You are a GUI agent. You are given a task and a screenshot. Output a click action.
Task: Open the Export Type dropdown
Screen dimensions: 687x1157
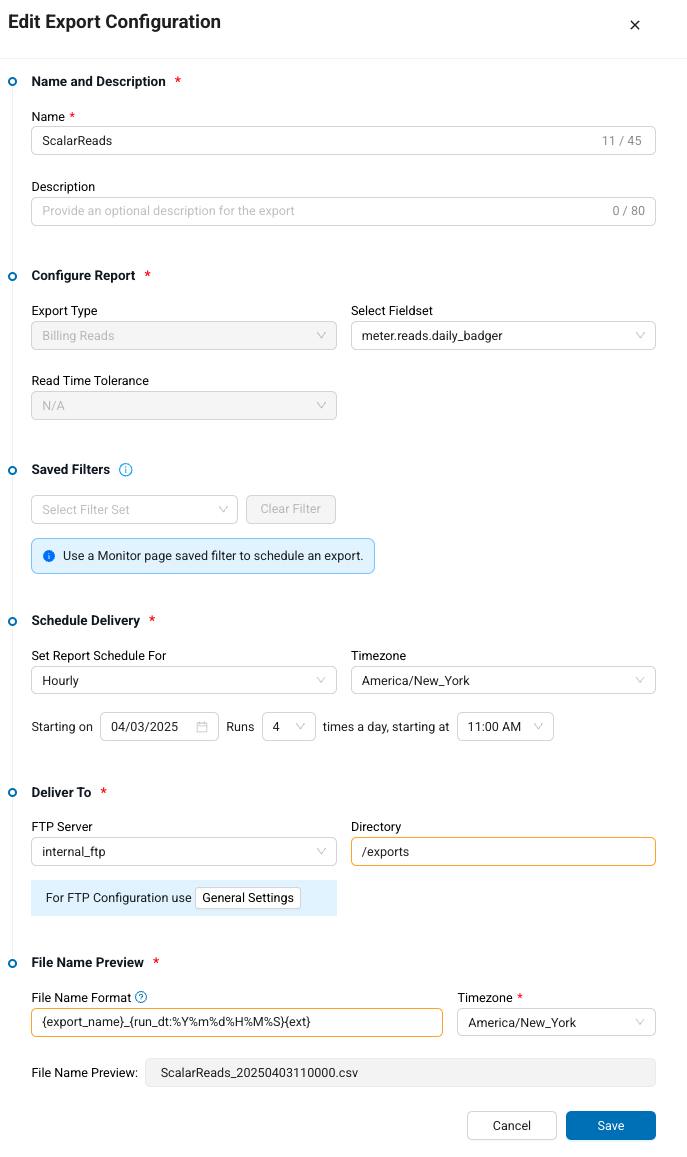pos(184,336)
